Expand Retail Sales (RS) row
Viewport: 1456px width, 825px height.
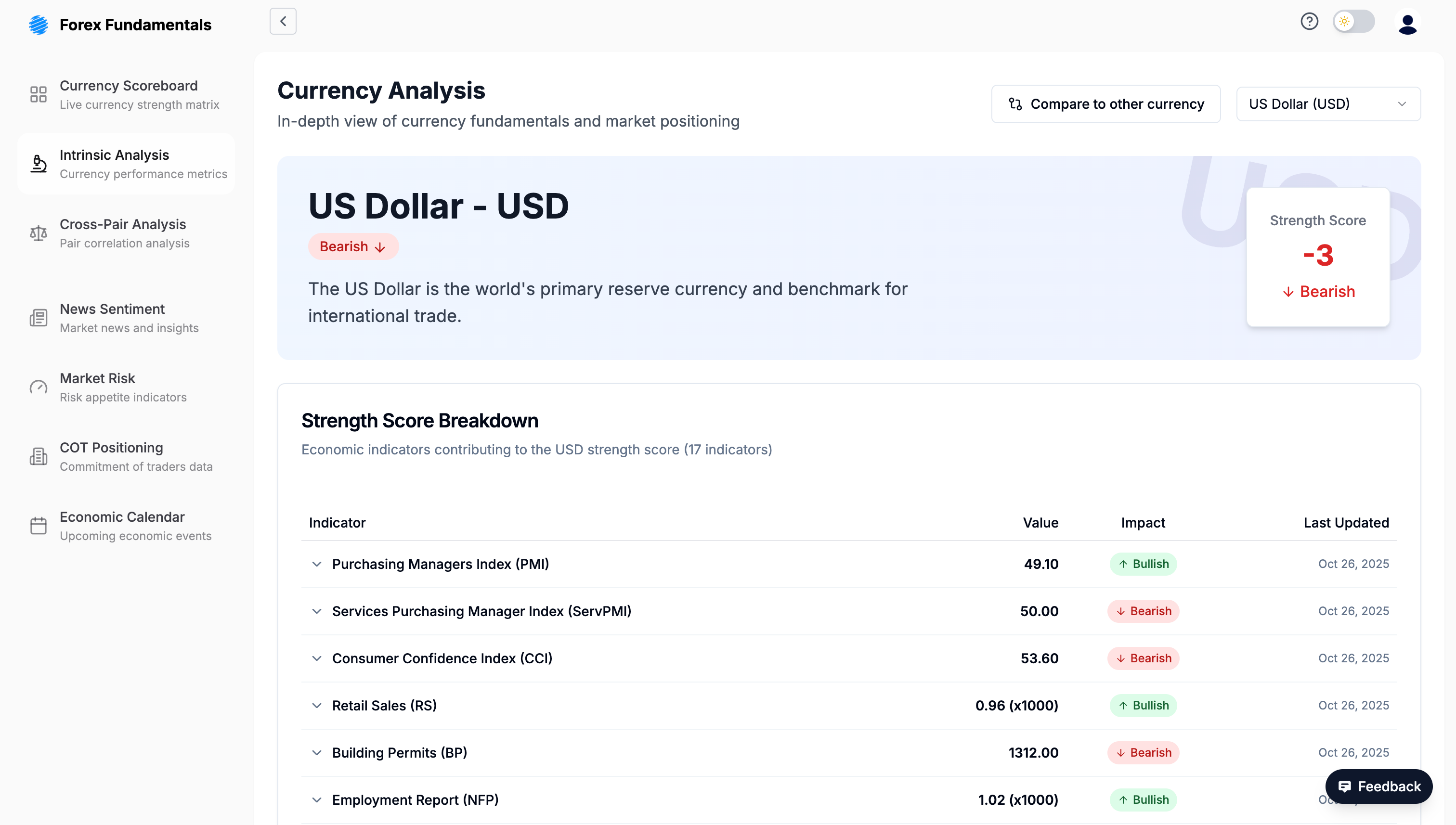pos(317,706)
